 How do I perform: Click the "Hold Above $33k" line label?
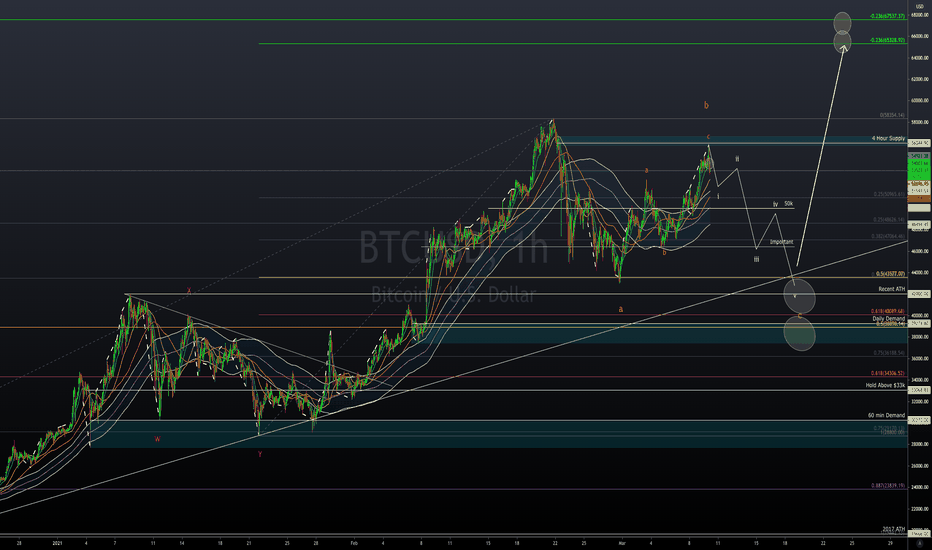coord(885,385)
